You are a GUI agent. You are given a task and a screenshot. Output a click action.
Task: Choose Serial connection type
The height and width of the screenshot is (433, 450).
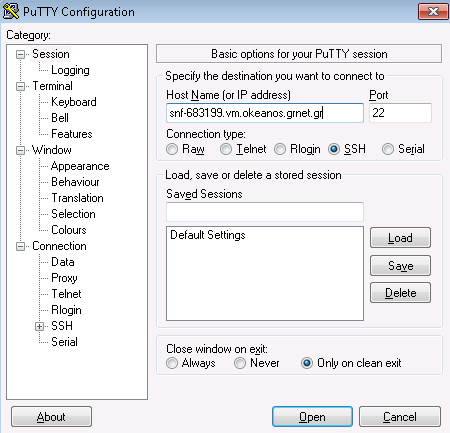click(388, 149)
